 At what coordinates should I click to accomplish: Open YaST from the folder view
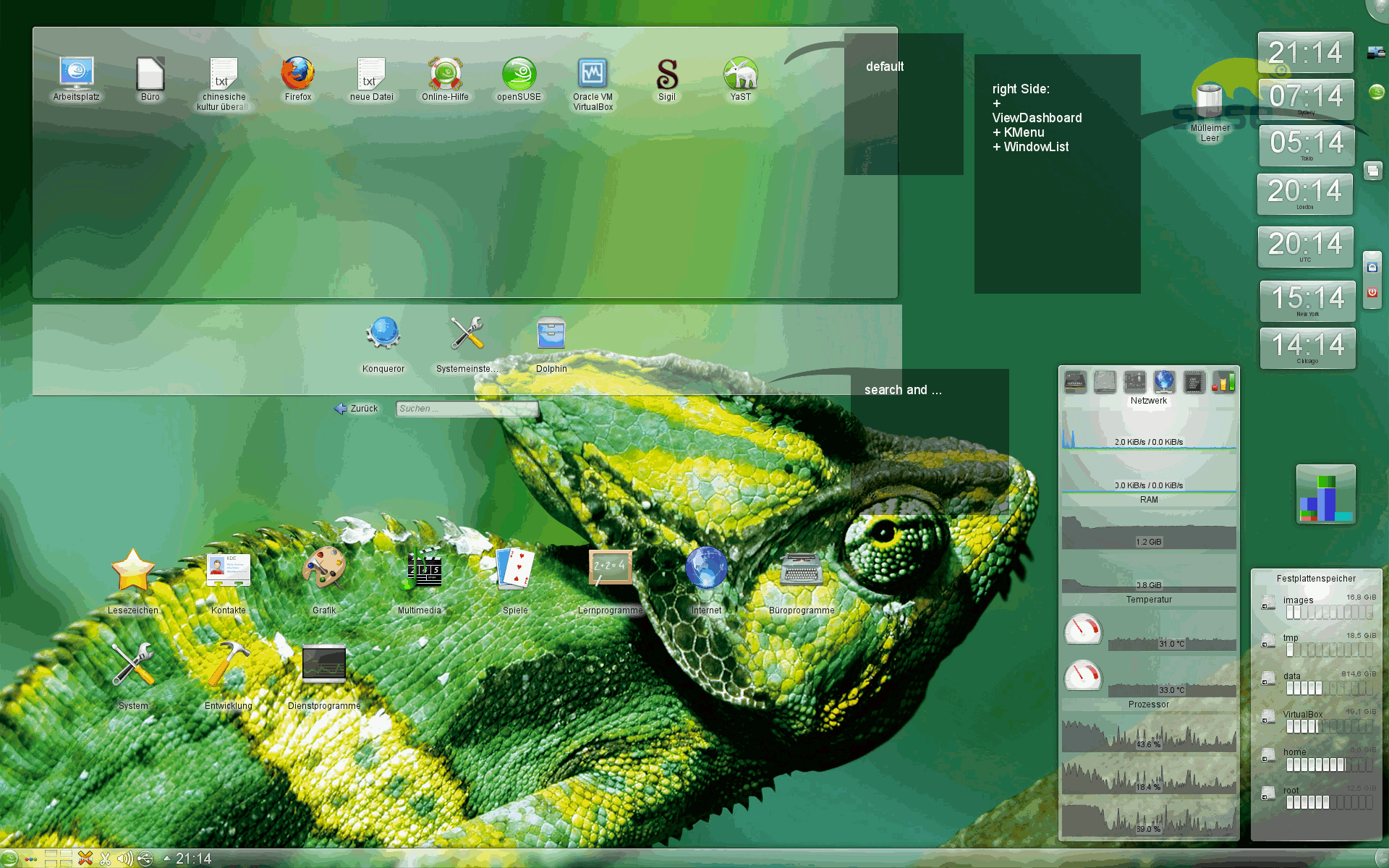pyautogui.click(x=740, y=75)
